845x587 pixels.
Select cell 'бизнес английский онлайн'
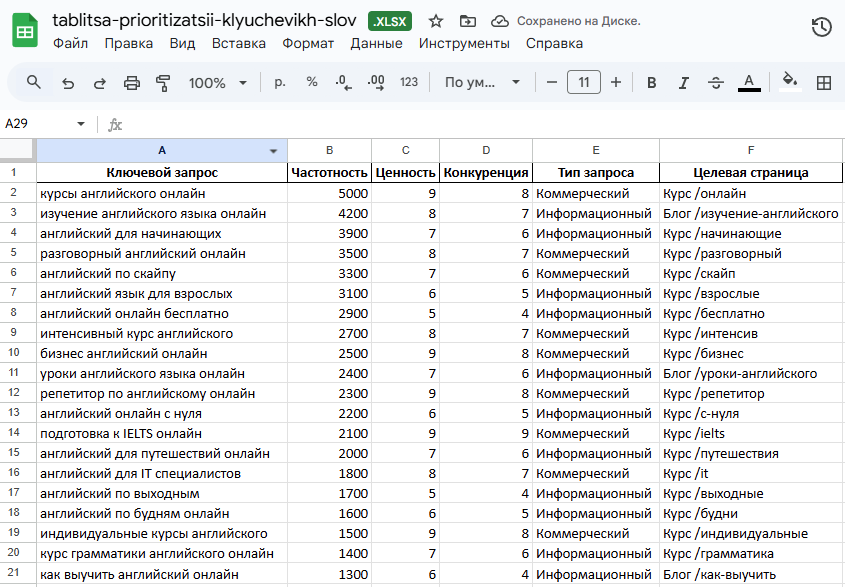click(x=162, y=353)
